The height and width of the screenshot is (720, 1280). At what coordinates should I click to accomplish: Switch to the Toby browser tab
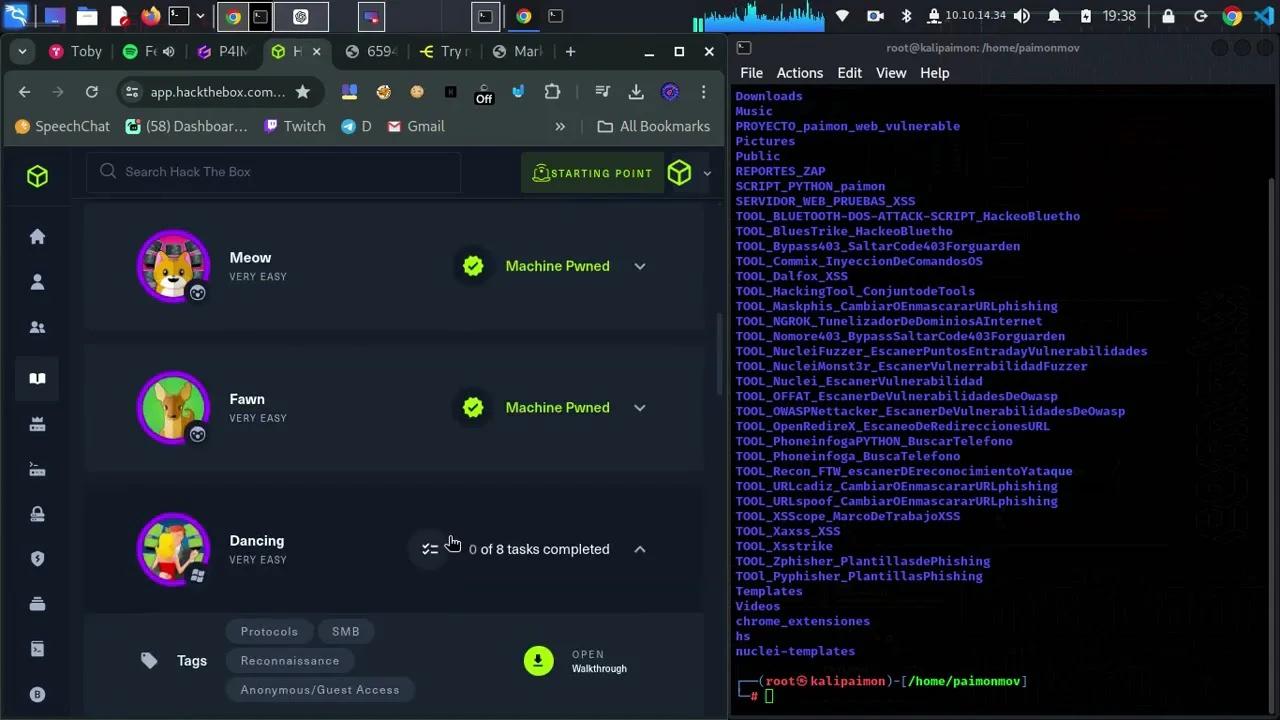pyautogui.click(x=77, y=52)
